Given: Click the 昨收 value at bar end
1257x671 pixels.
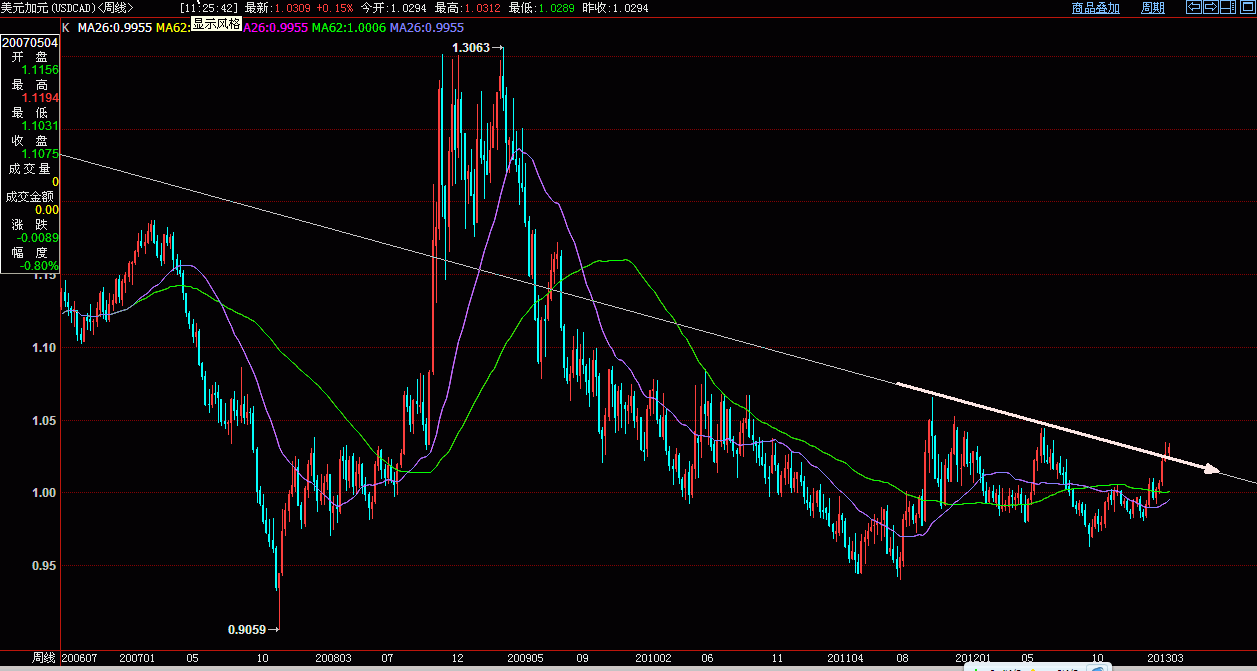Looking at the screenshot, I should coord(630,7).
